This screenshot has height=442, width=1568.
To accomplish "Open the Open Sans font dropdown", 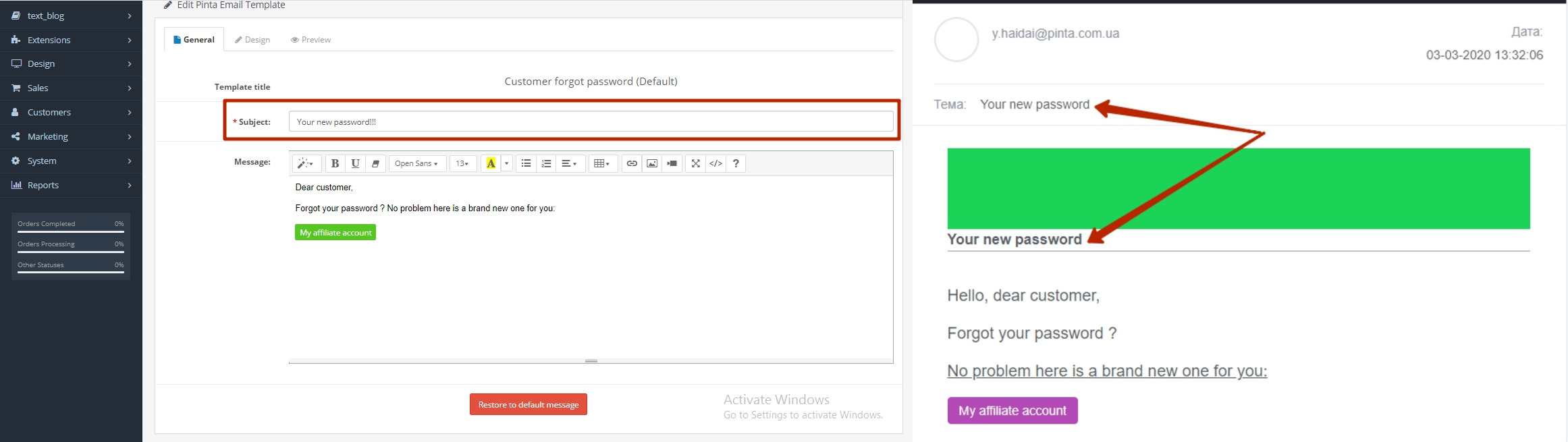I will click(416, 163).
